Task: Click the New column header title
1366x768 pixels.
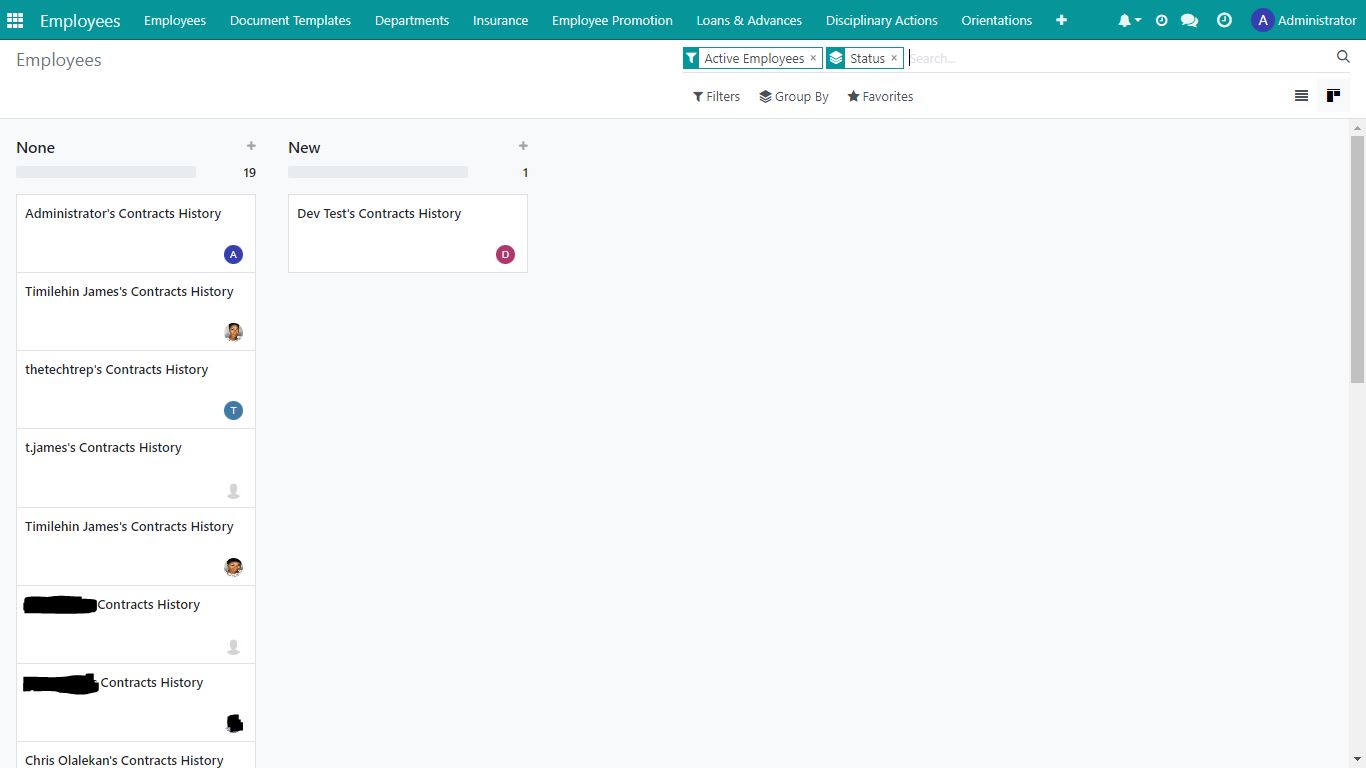Action: [x=304, y=147]
